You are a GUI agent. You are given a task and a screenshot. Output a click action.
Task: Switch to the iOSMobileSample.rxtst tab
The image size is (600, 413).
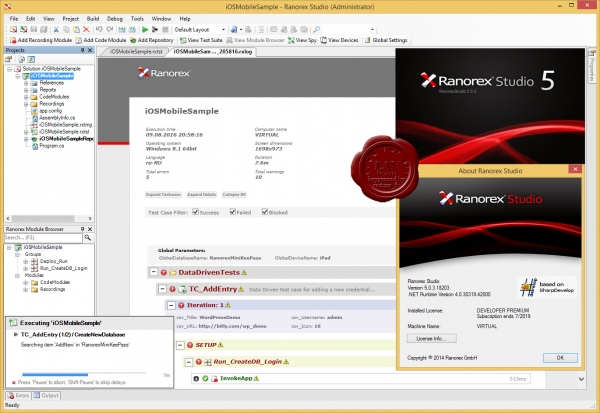click(x=136, y=52)
